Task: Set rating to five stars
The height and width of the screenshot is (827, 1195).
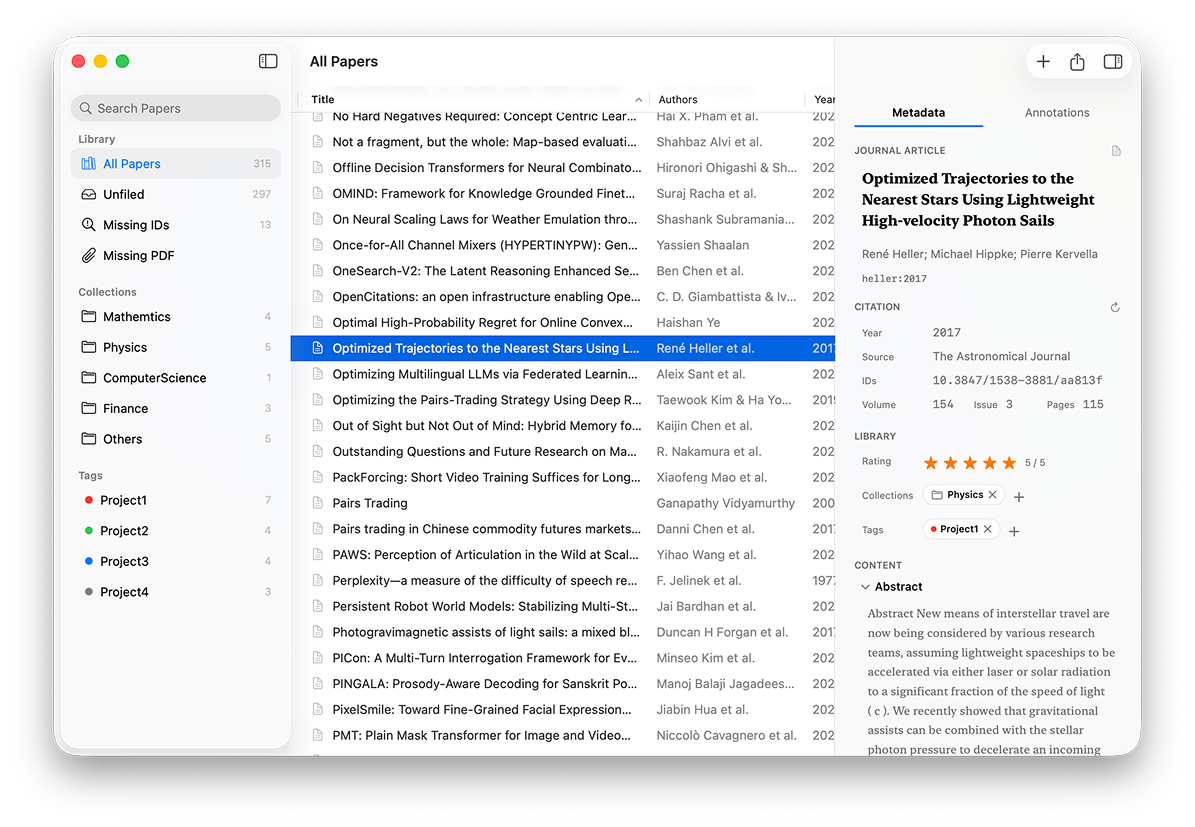Action: coord(1009,463)
